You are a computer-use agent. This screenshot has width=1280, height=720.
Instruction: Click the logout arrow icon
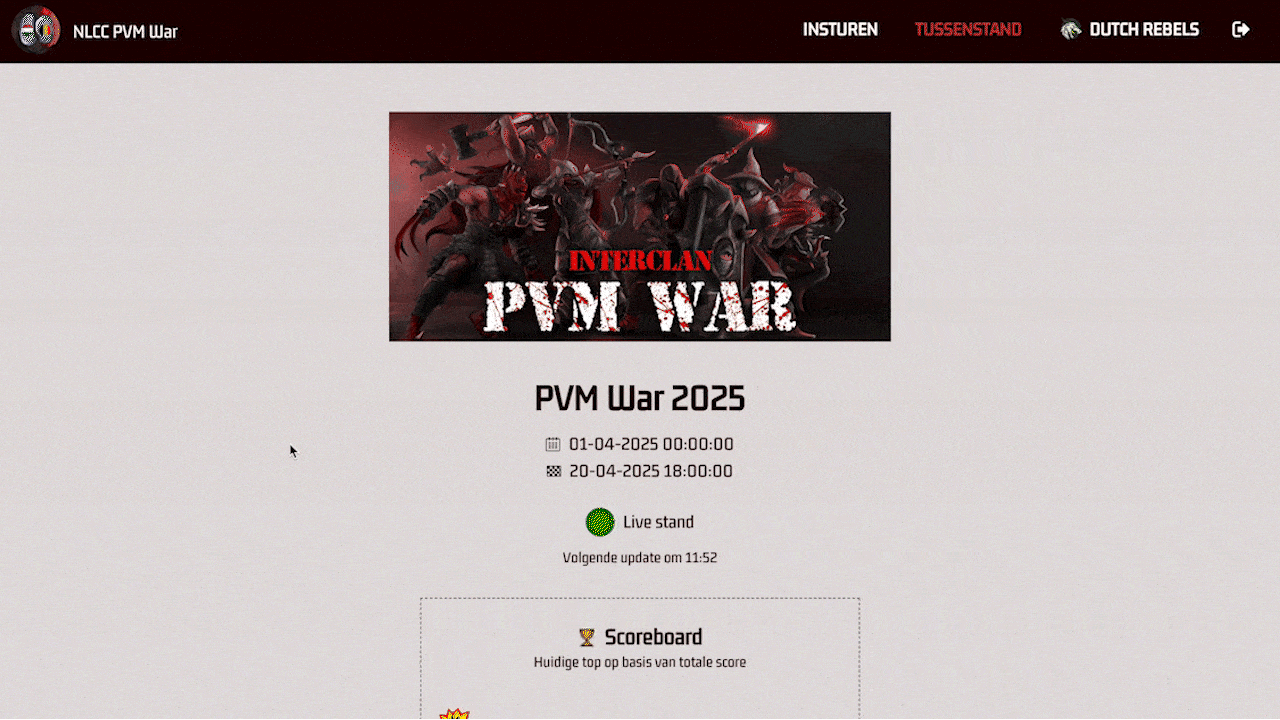(1241, 30)
